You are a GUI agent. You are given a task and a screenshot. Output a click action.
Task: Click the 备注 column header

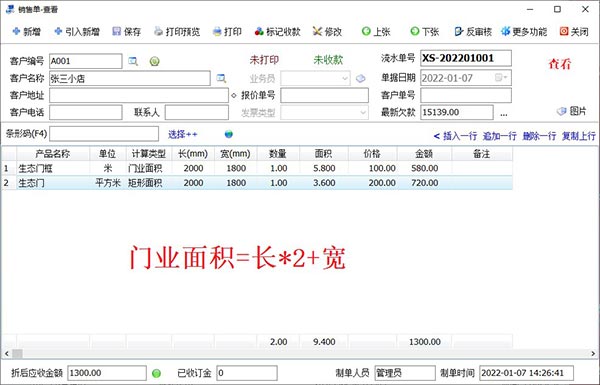pos(482,154)
